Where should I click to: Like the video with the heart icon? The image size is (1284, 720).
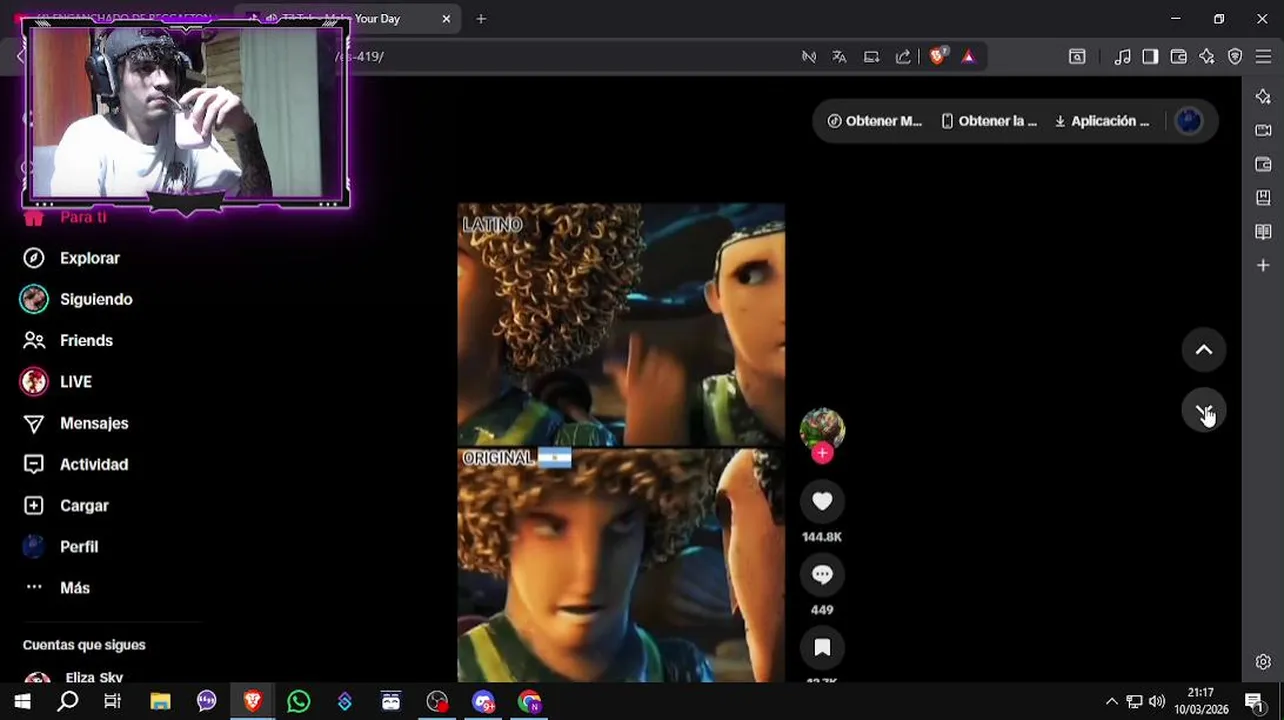click(x=822, y=502)
